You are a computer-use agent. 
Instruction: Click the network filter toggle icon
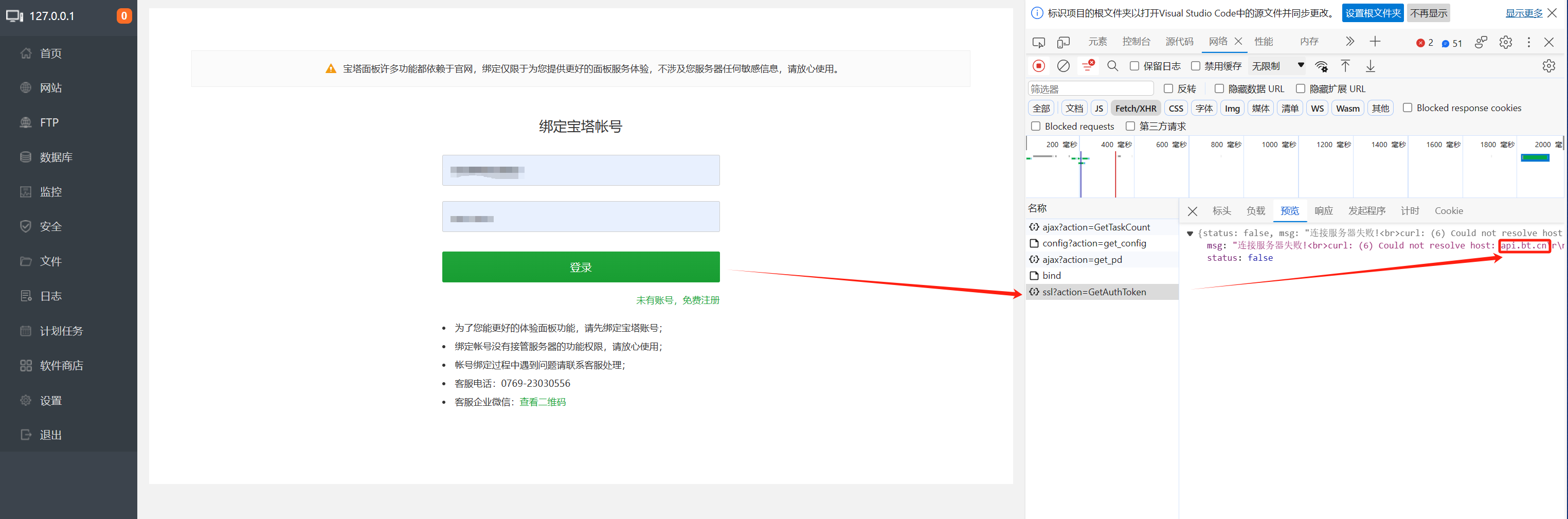click(1088, 66)
